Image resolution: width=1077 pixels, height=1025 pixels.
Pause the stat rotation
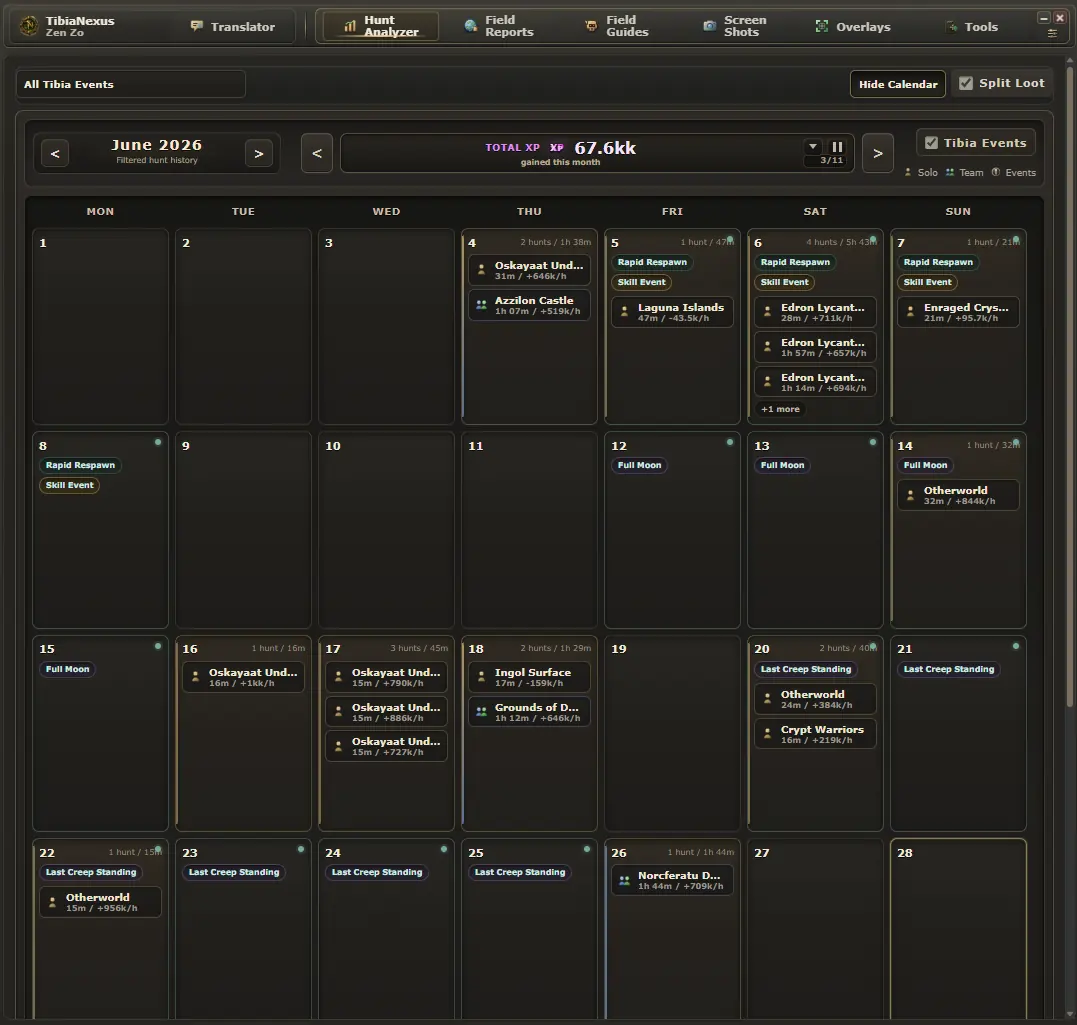click(x=837, y=146)
